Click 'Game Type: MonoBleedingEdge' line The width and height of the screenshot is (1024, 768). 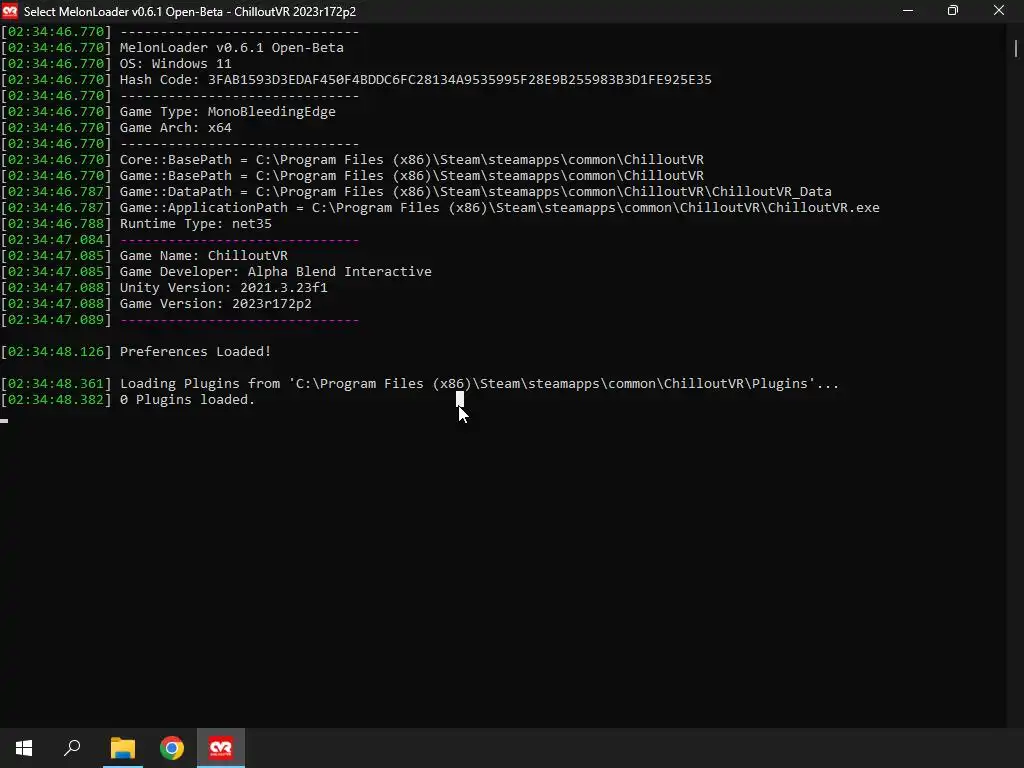click(227, 112)
